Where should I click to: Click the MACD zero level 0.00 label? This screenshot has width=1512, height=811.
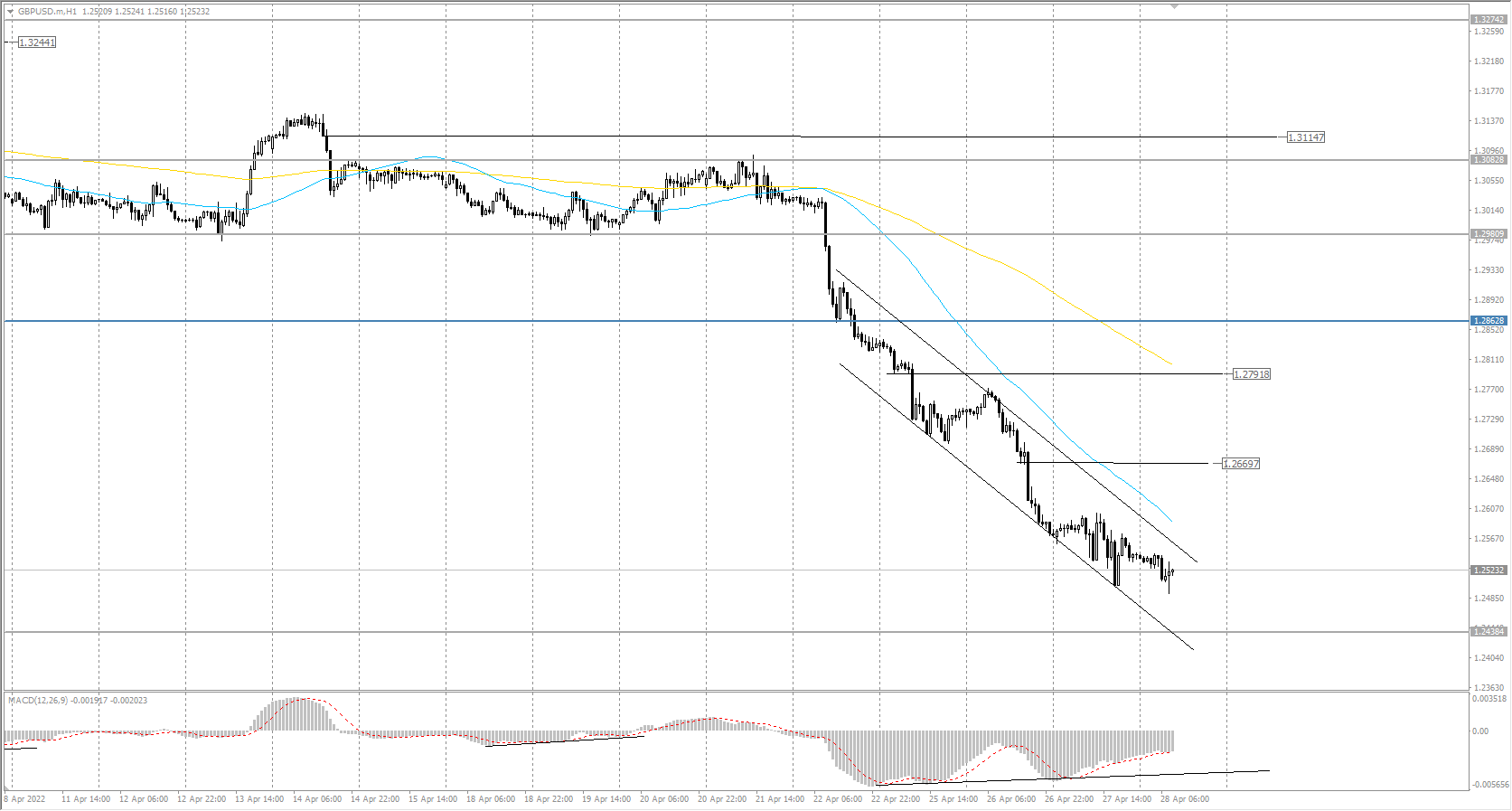click(x=1480, y=731)
